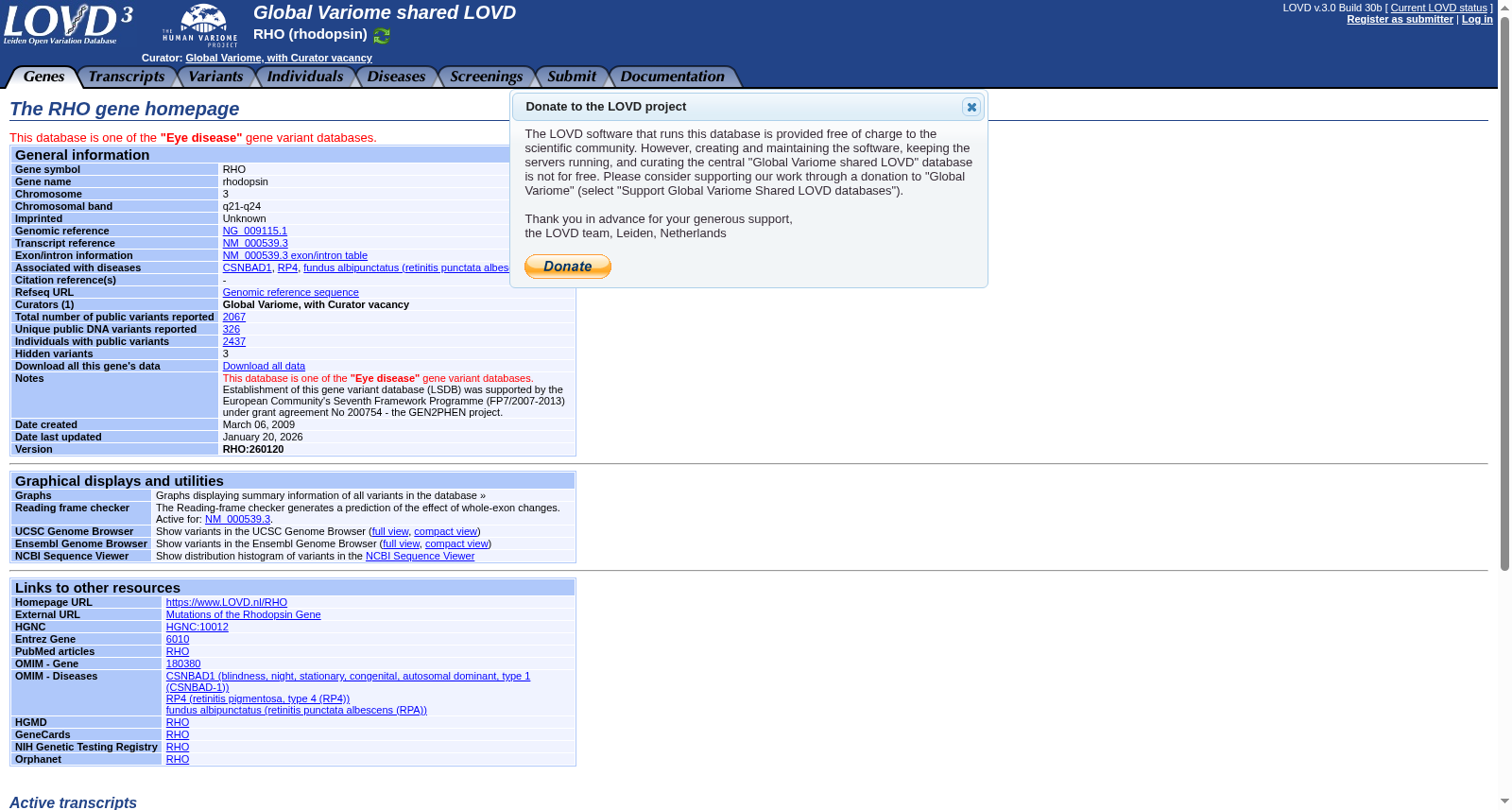
Task: Click the Human Variome Project logo
Action: pyautogui.click(x=200, y=26)
